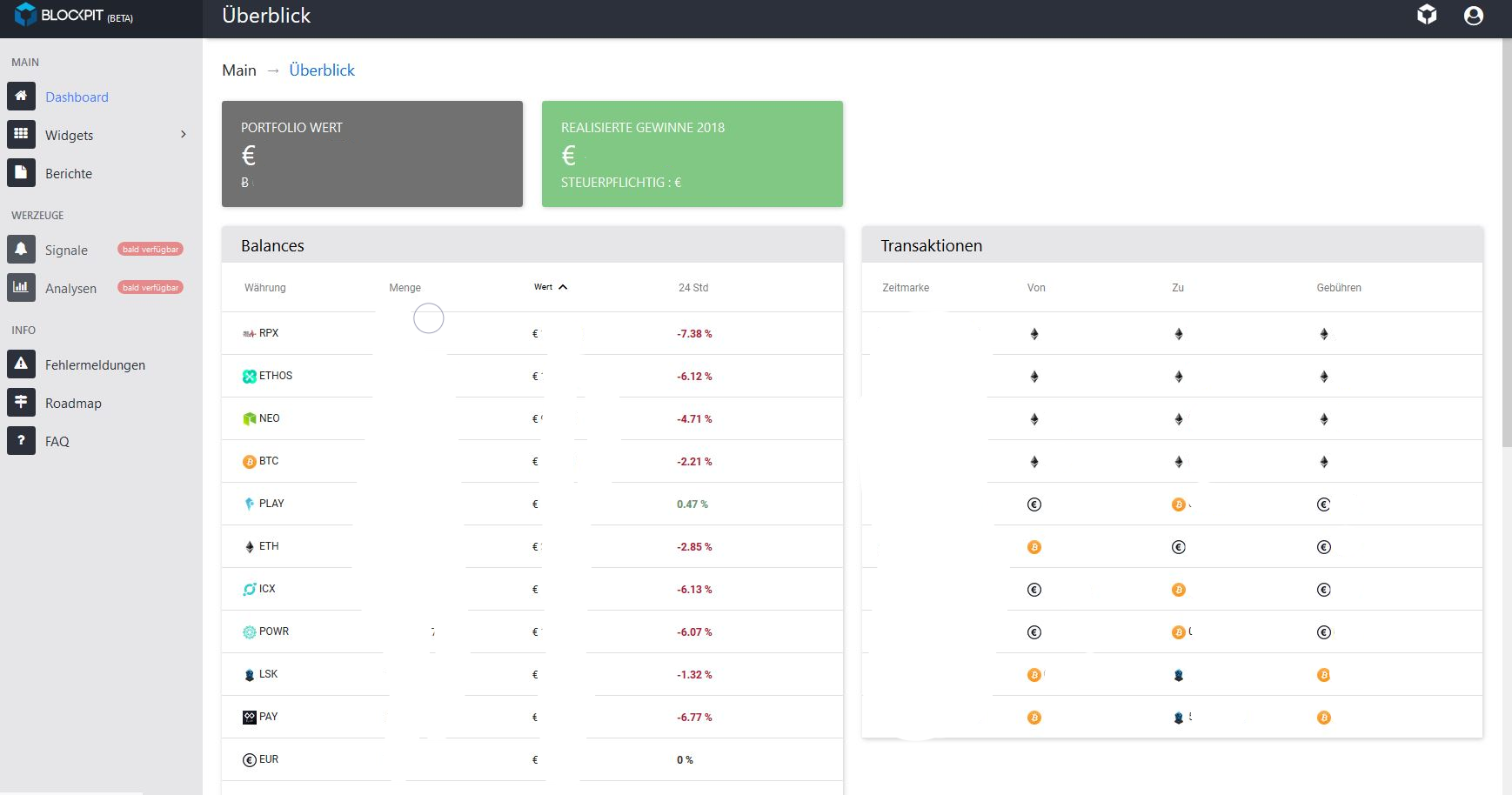
Task: Click Bitcoin icon in last transaction's Gebühren column
Action: 1323,718
